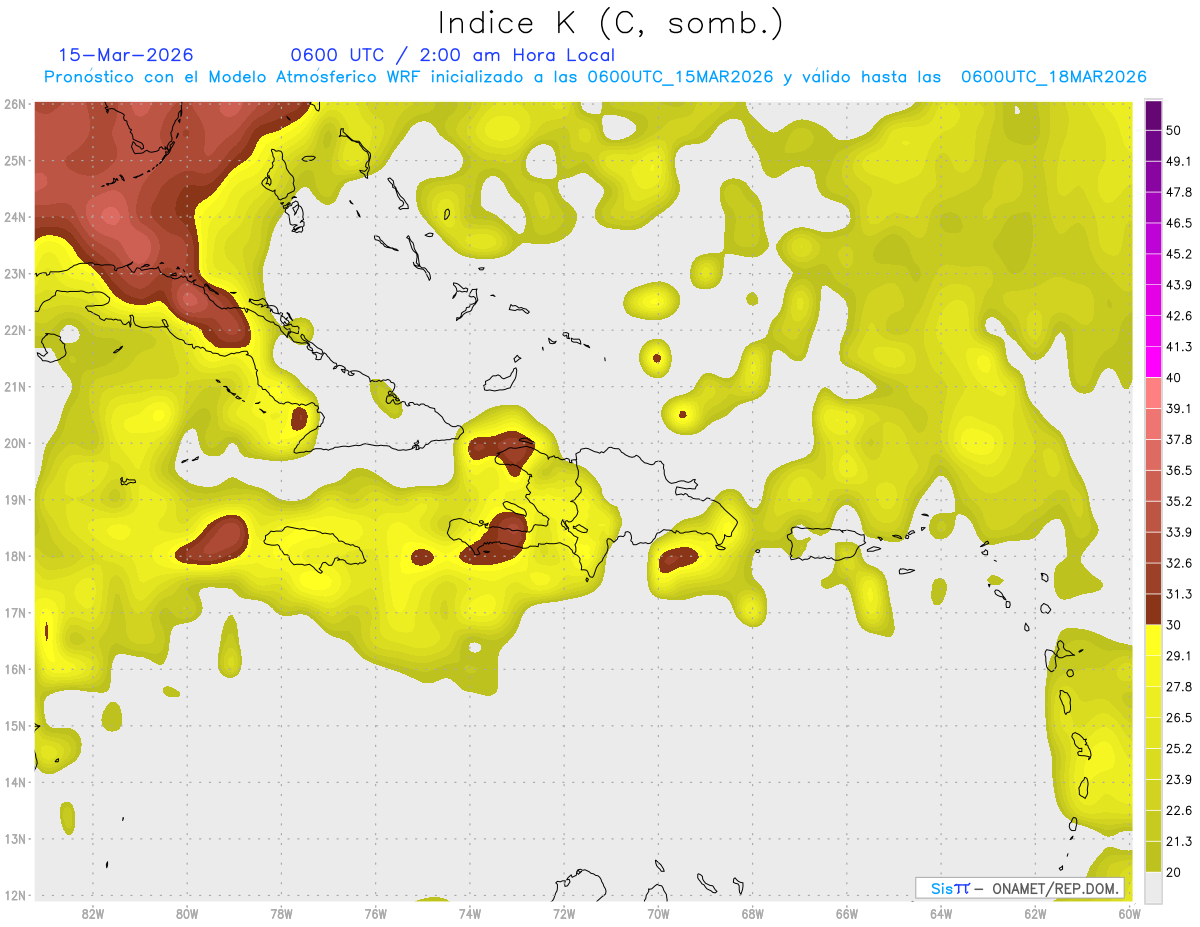Click the colorbar value "26.5"
This screenshot has height=927, width=1200.
pyautogui.click(x=1179, y=717)
